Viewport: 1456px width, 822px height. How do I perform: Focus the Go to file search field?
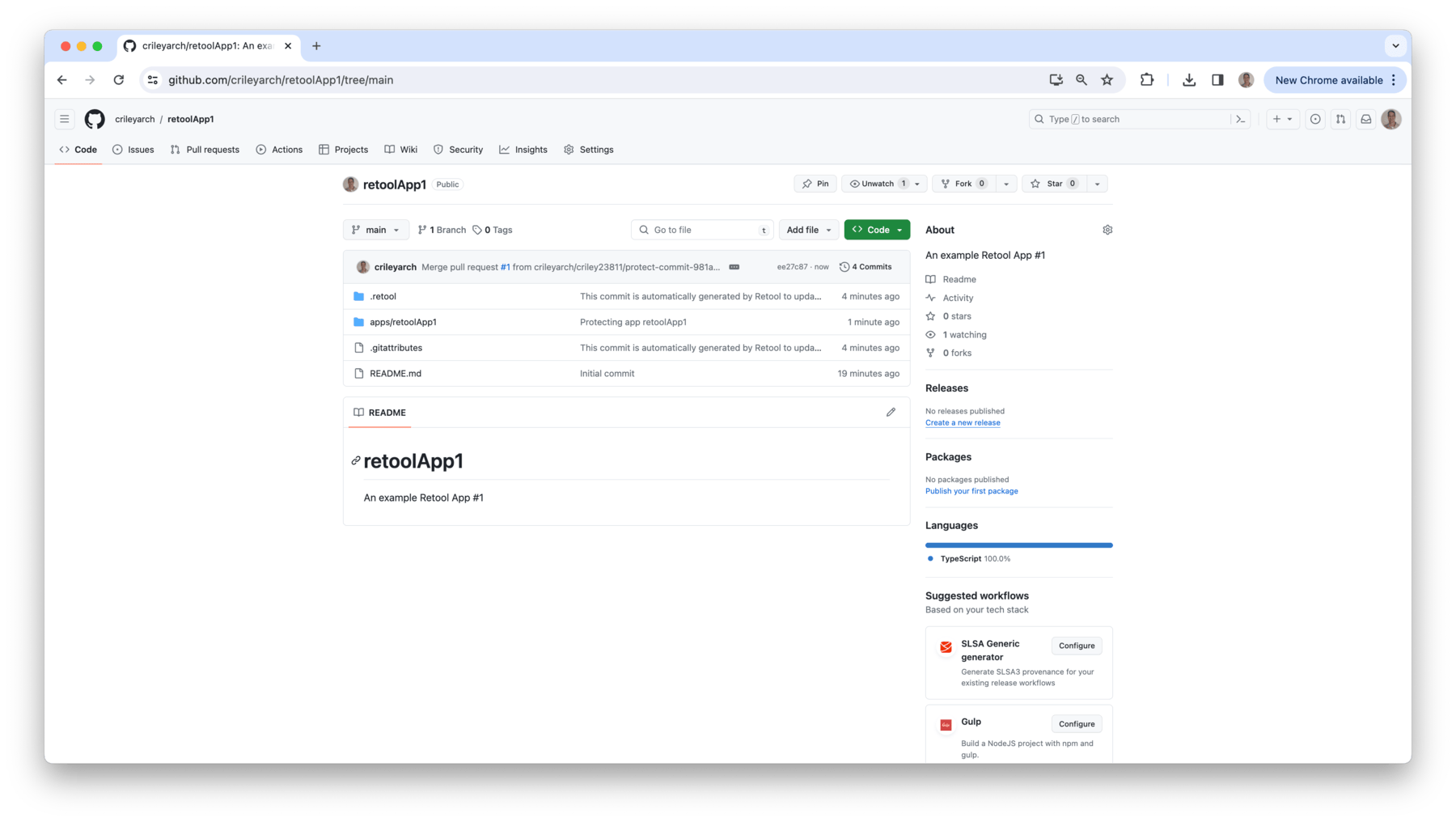[702, 230]
